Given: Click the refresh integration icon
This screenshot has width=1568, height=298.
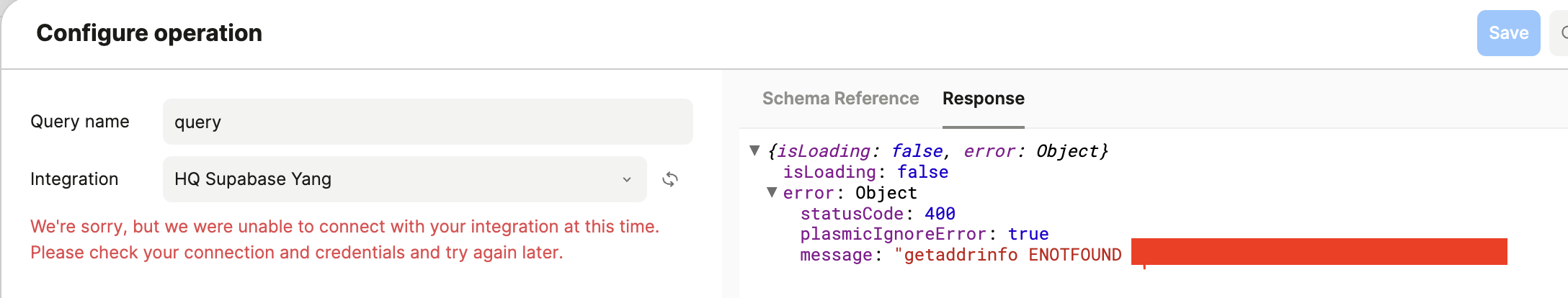Looking at the screenshot, I should (670, 179).
